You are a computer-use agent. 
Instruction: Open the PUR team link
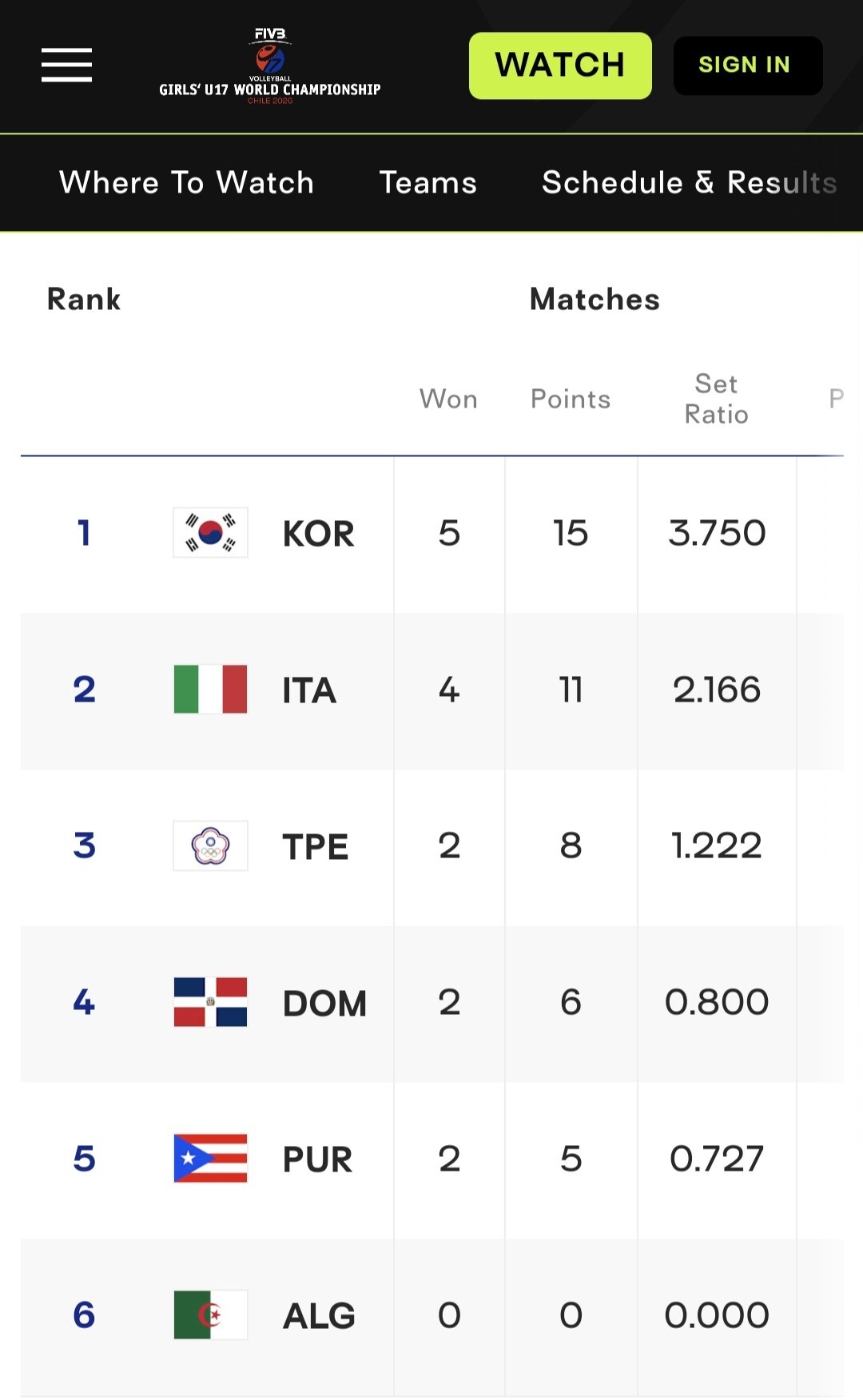click(x=317, y=1159)
